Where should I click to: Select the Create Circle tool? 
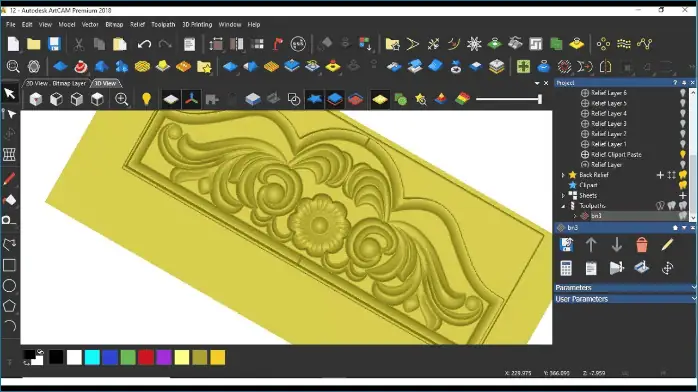[9, 286]
